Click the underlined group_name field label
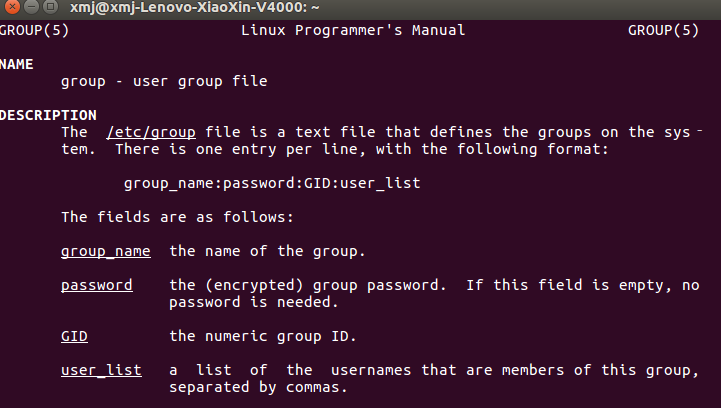Image resolution: width=721 pixels, height=408 pixels. 105,251
